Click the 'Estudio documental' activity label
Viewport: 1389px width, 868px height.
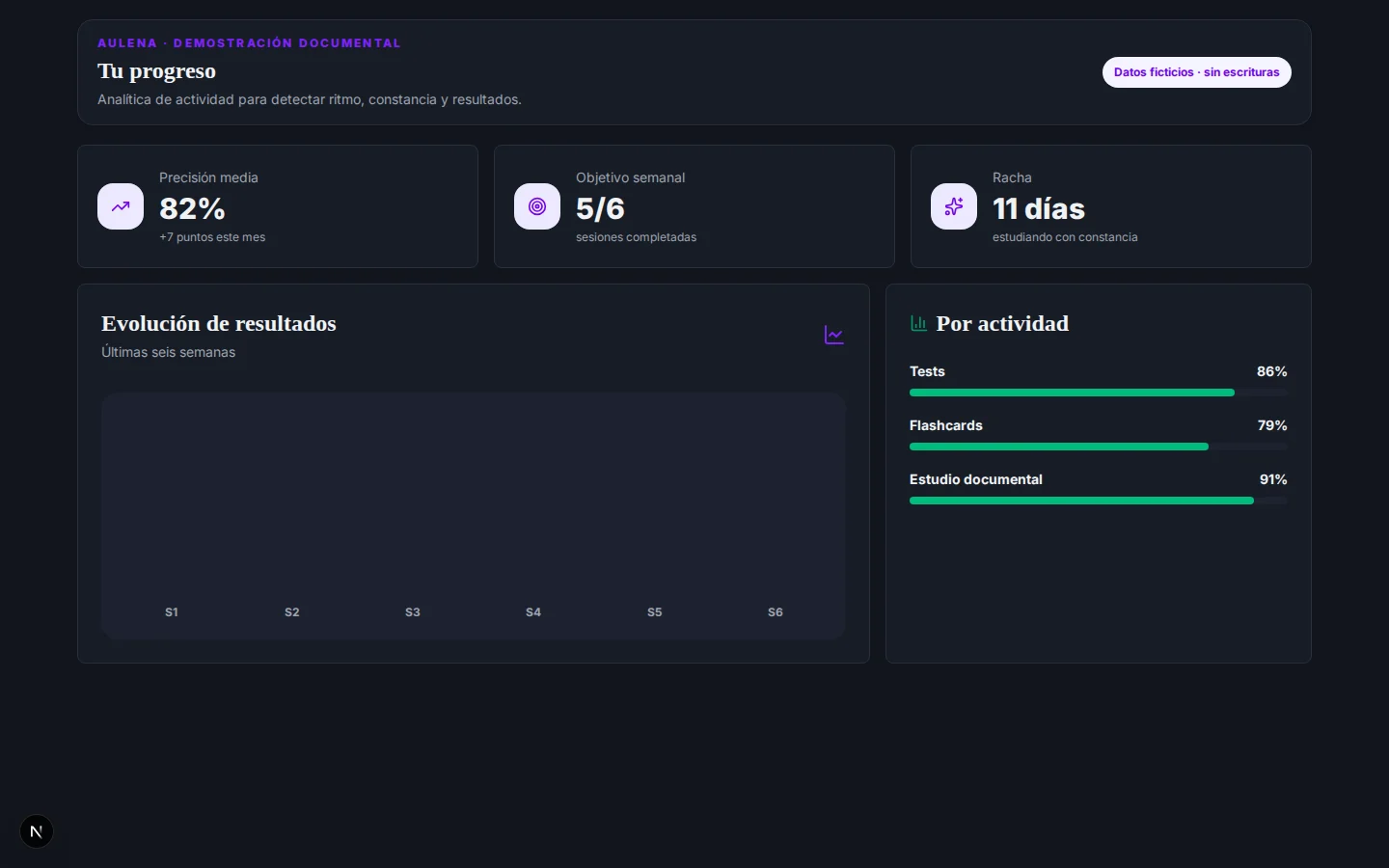(976, 479)
